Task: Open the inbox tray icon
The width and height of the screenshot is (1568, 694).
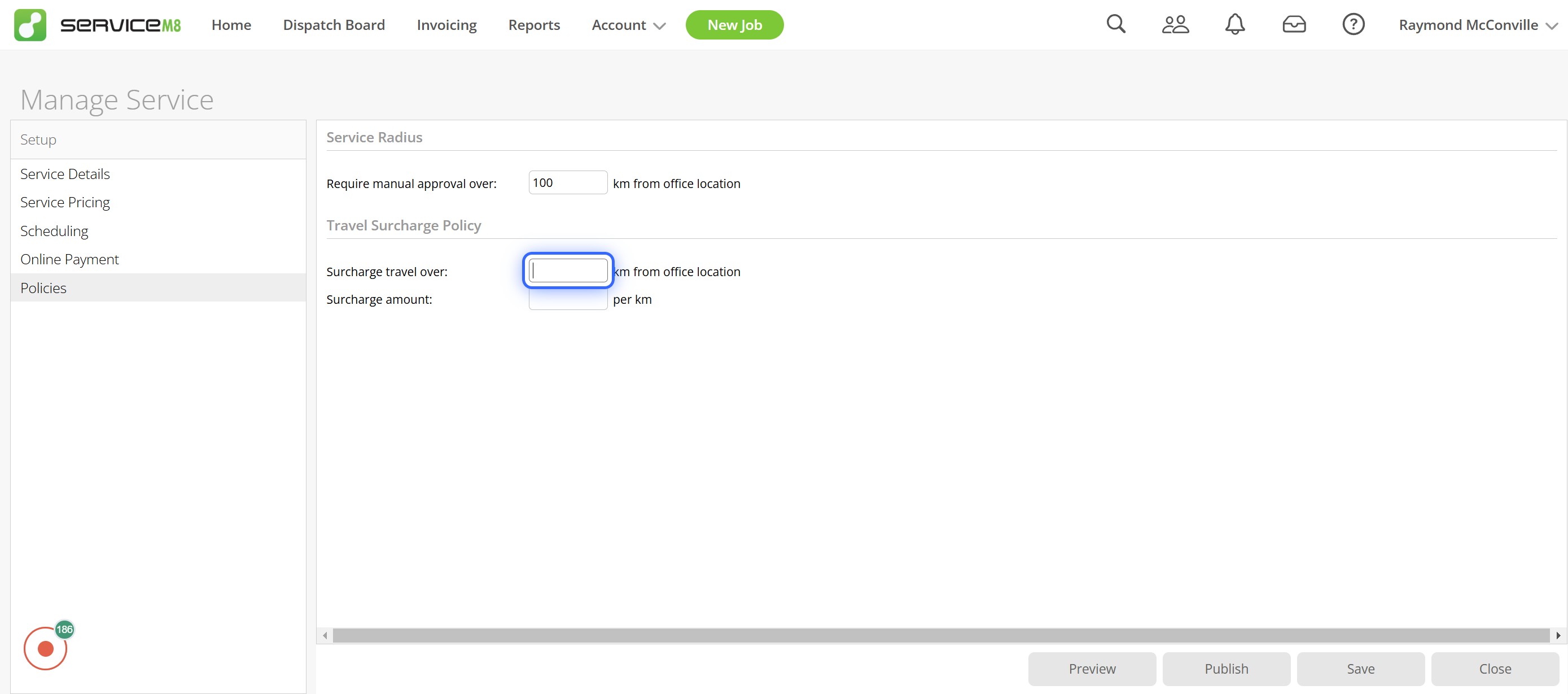Action: click(x=1294, y=24)
